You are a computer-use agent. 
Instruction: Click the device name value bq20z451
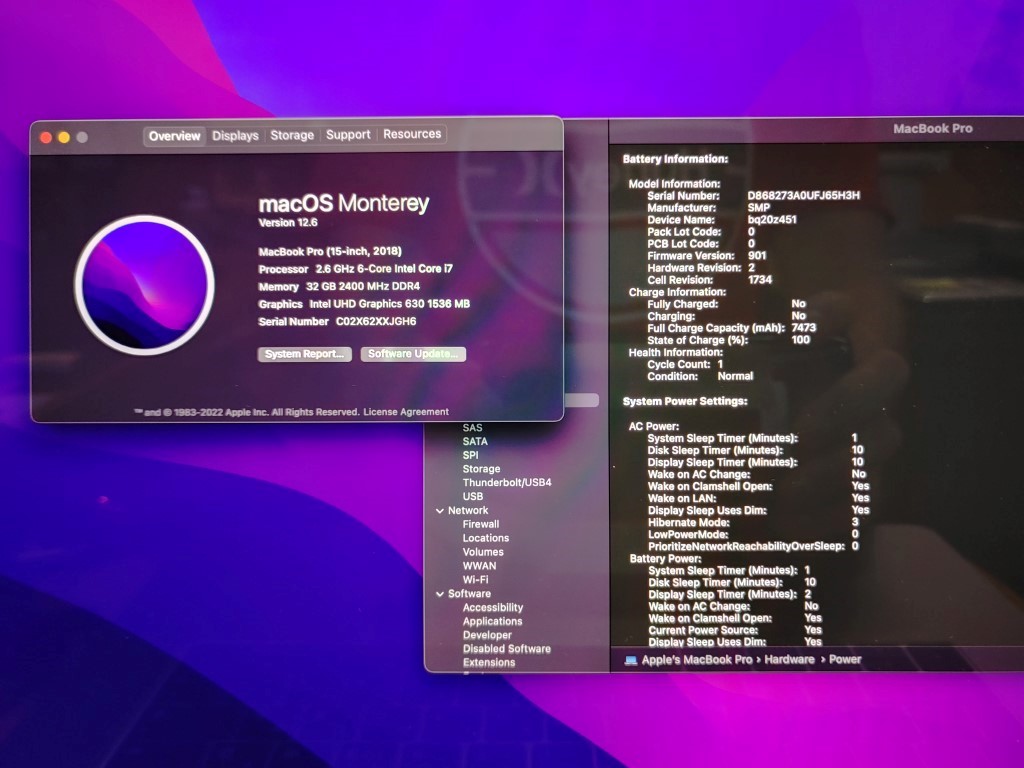pyautogui.click(x=772, y=219)
